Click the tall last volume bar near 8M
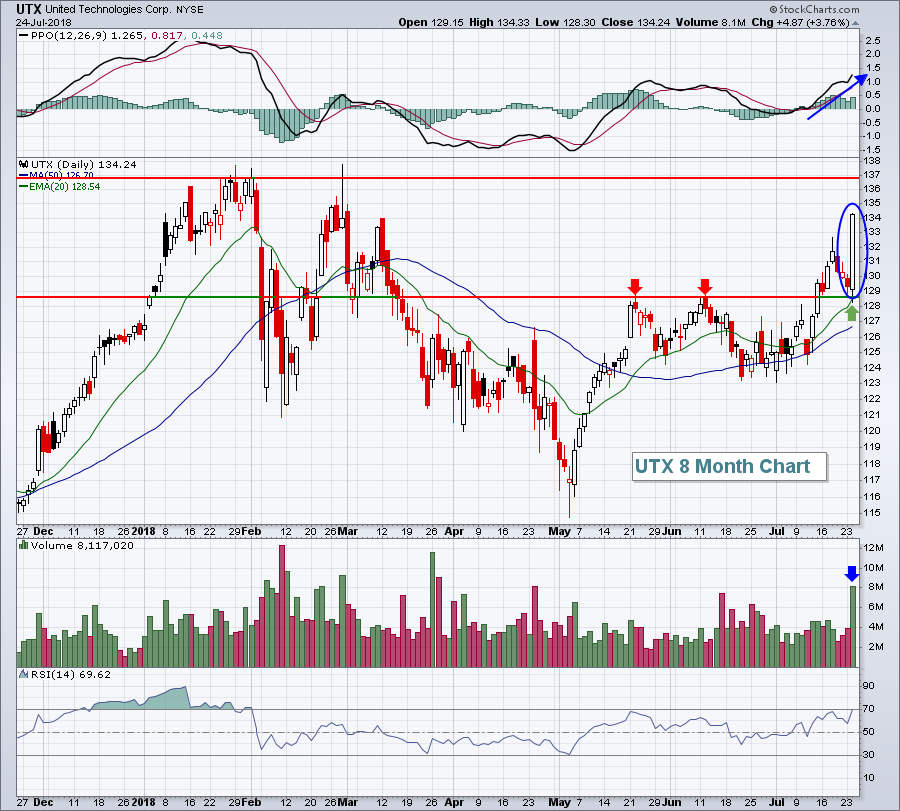Viewport: 900px width, 811px height. coord(853,626)
